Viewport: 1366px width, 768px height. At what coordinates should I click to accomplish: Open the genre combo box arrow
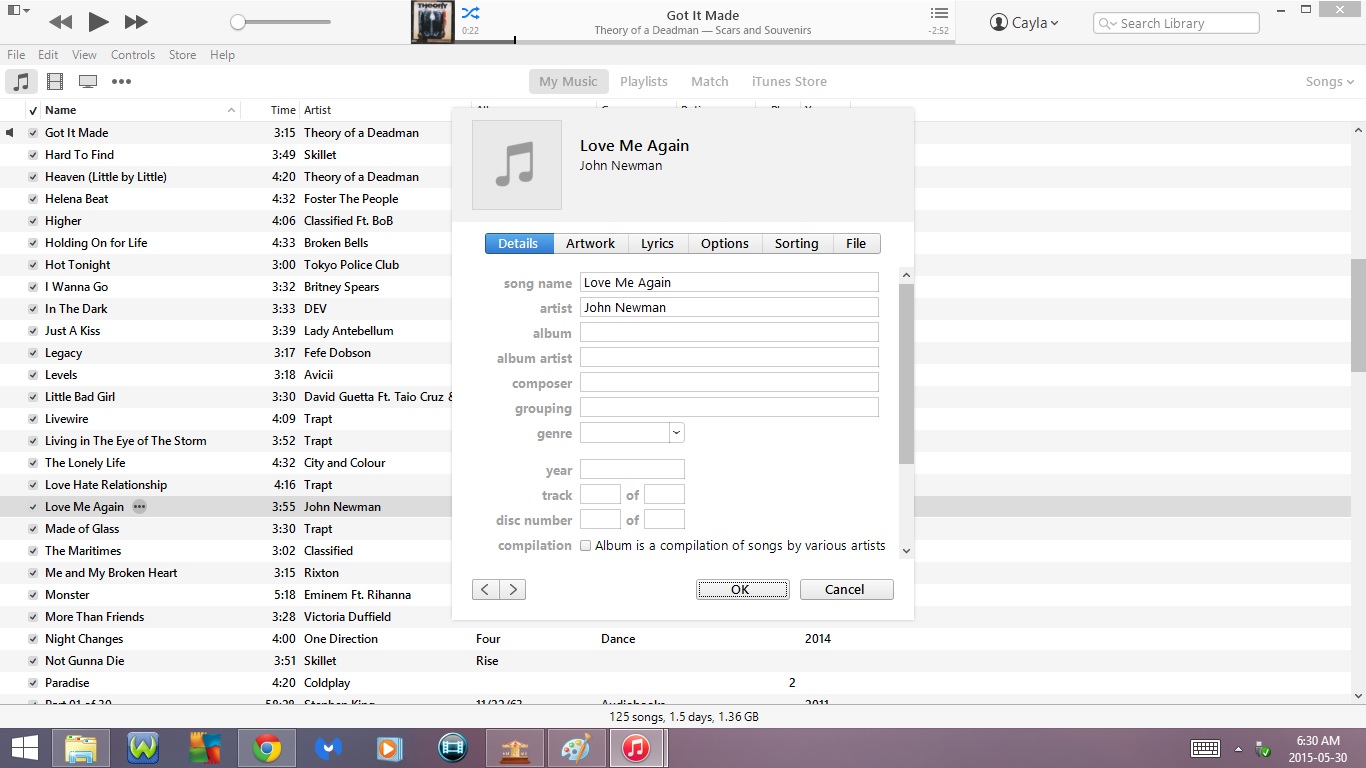[x=677, y=433]
